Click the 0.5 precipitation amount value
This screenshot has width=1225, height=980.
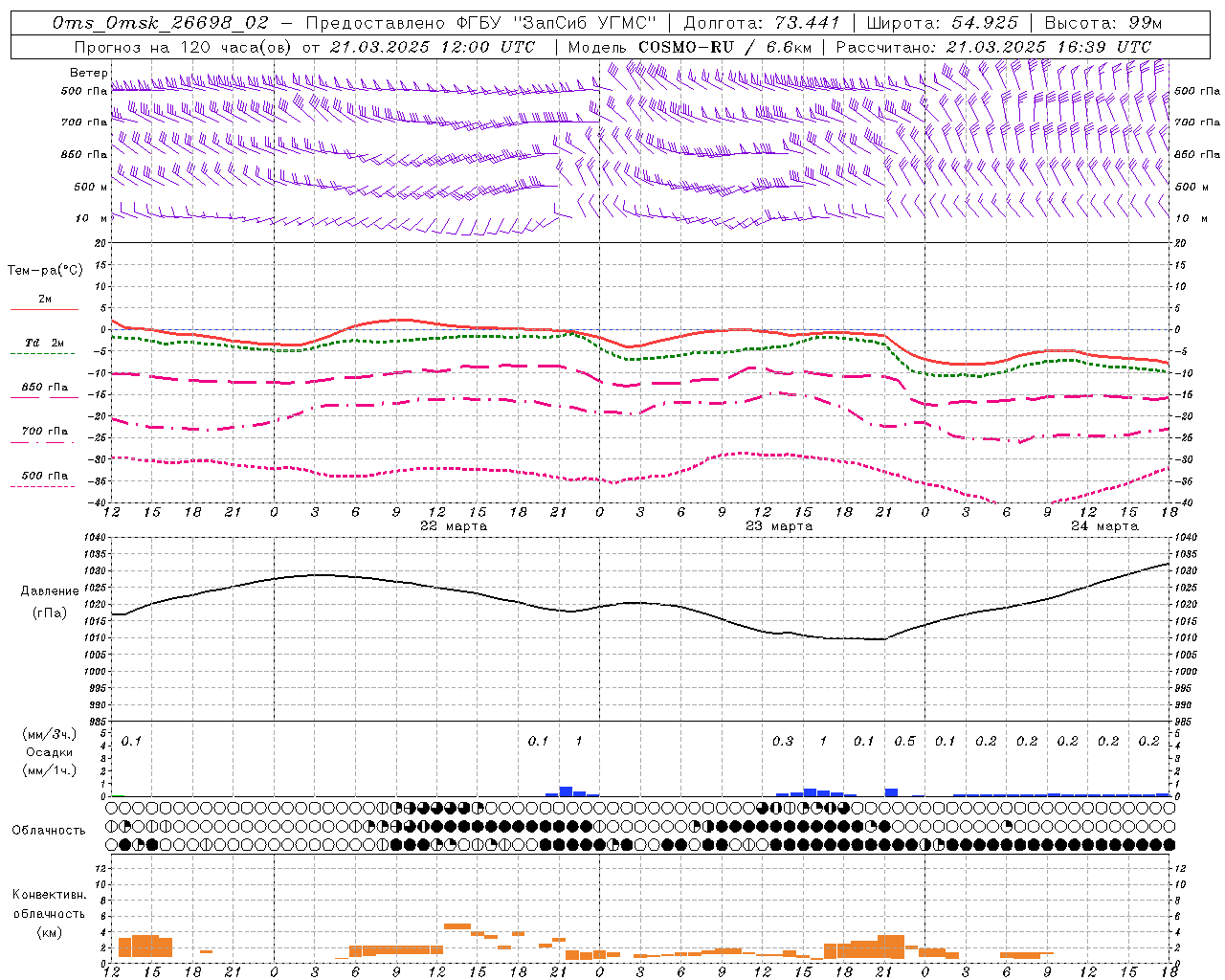point(904,741)
